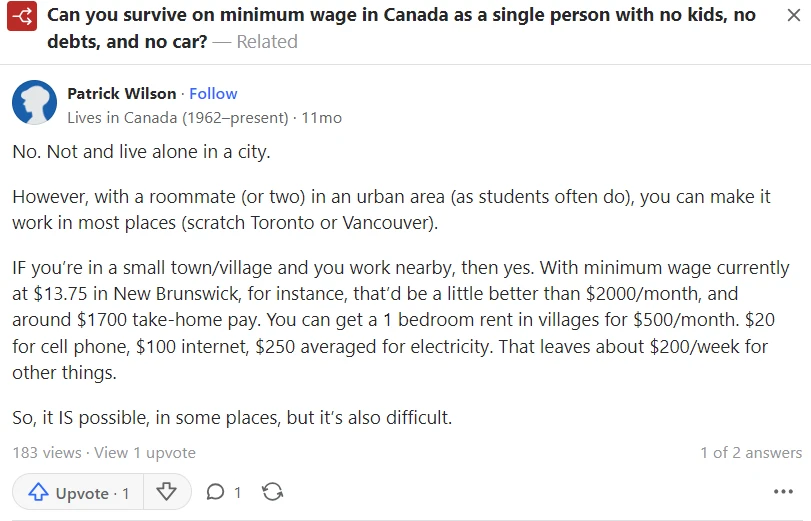The image size is (811, 521).
Task: Toggle the downvote arrow icon
Action: pyautogui.click(x=167, y=492)
